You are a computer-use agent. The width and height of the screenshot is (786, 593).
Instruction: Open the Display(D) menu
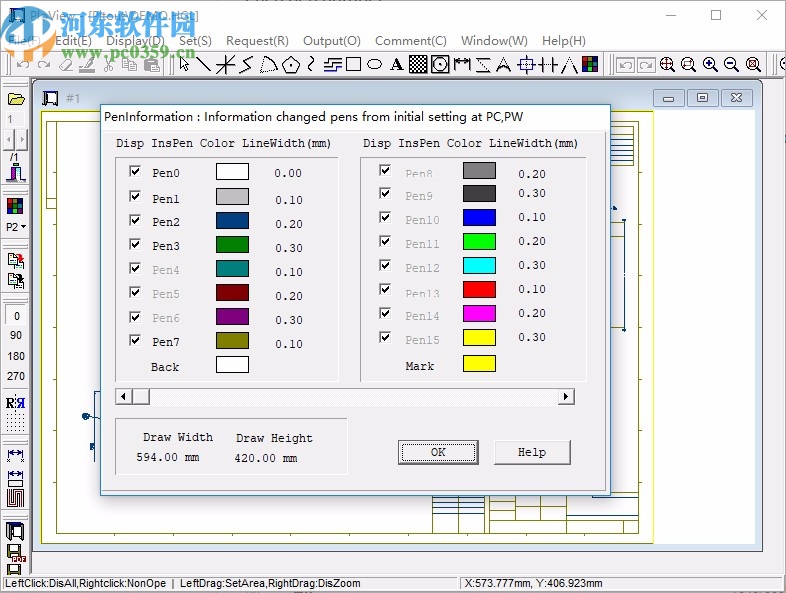pos(135,41)
